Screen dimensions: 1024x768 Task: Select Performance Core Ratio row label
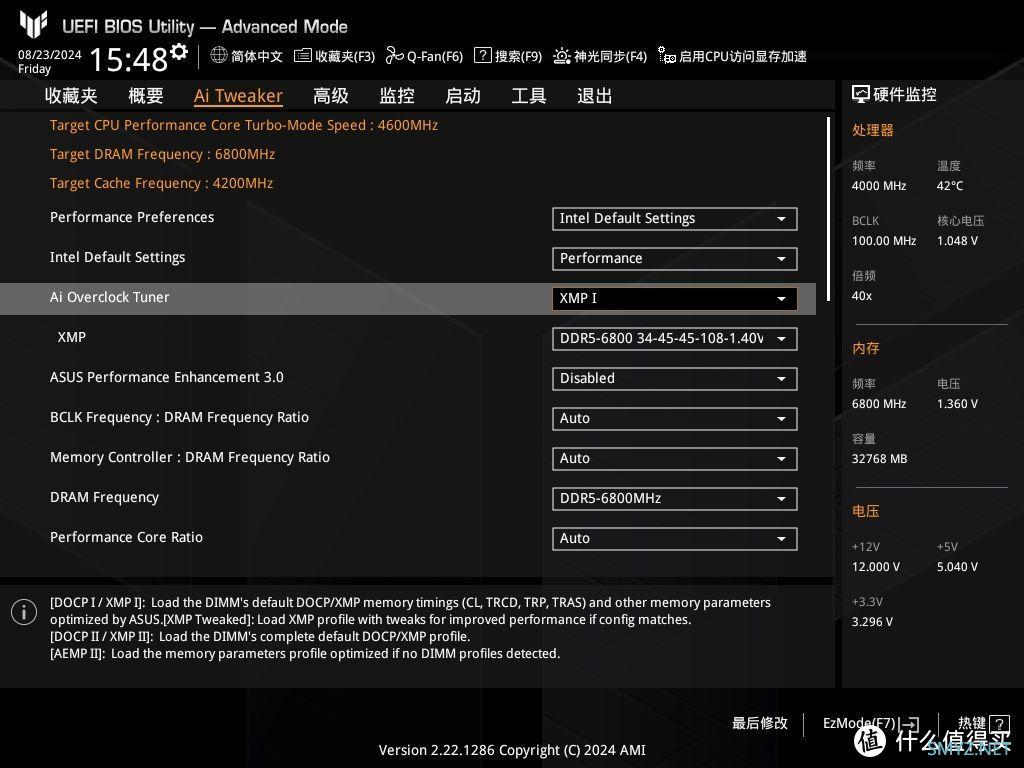tap(127, 537)
